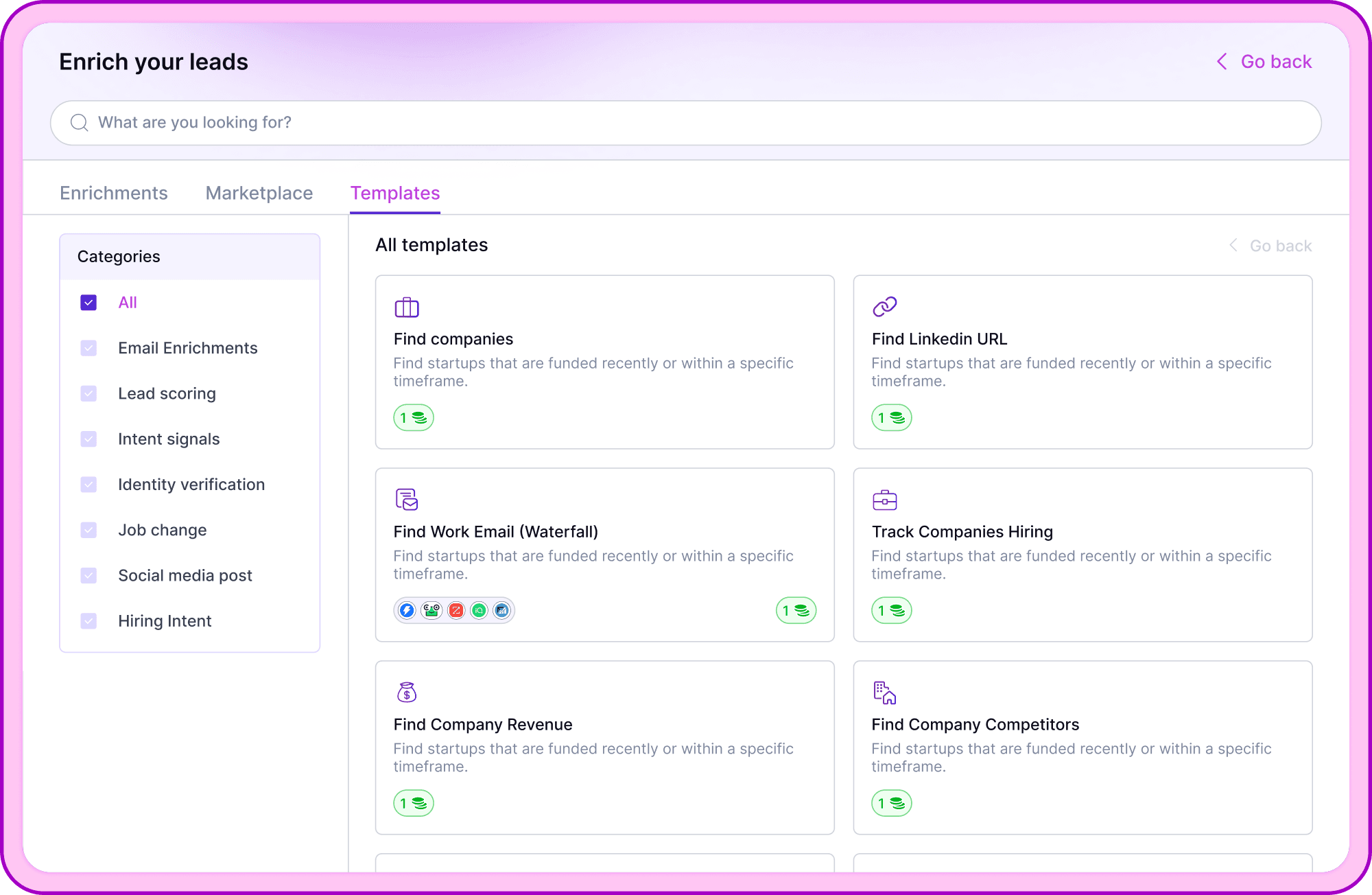
Task: Enable the Identity verification checkbox
Action: 88,485
